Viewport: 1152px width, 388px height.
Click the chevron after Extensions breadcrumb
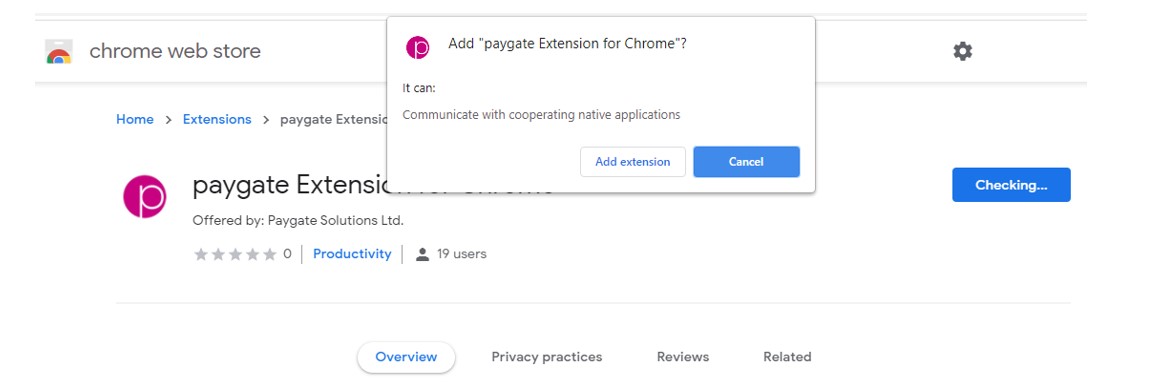point(266,120)
